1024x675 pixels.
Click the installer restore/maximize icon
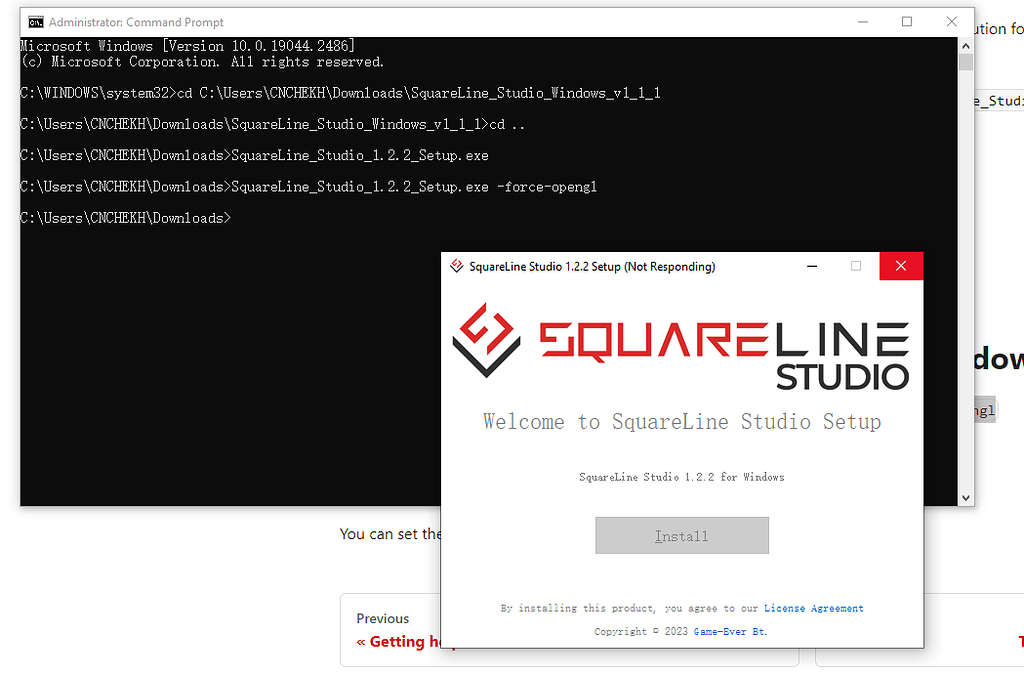[x=856, y=265]
